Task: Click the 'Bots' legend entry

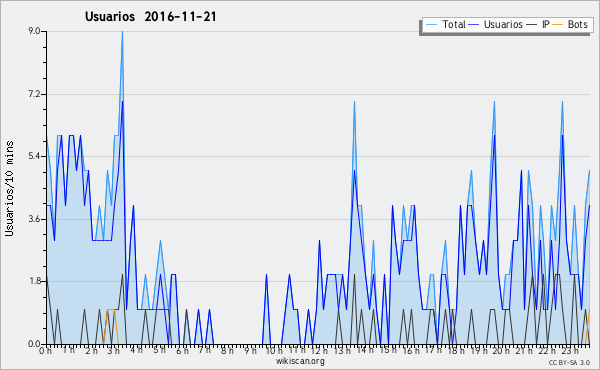Action: point(570,24)
